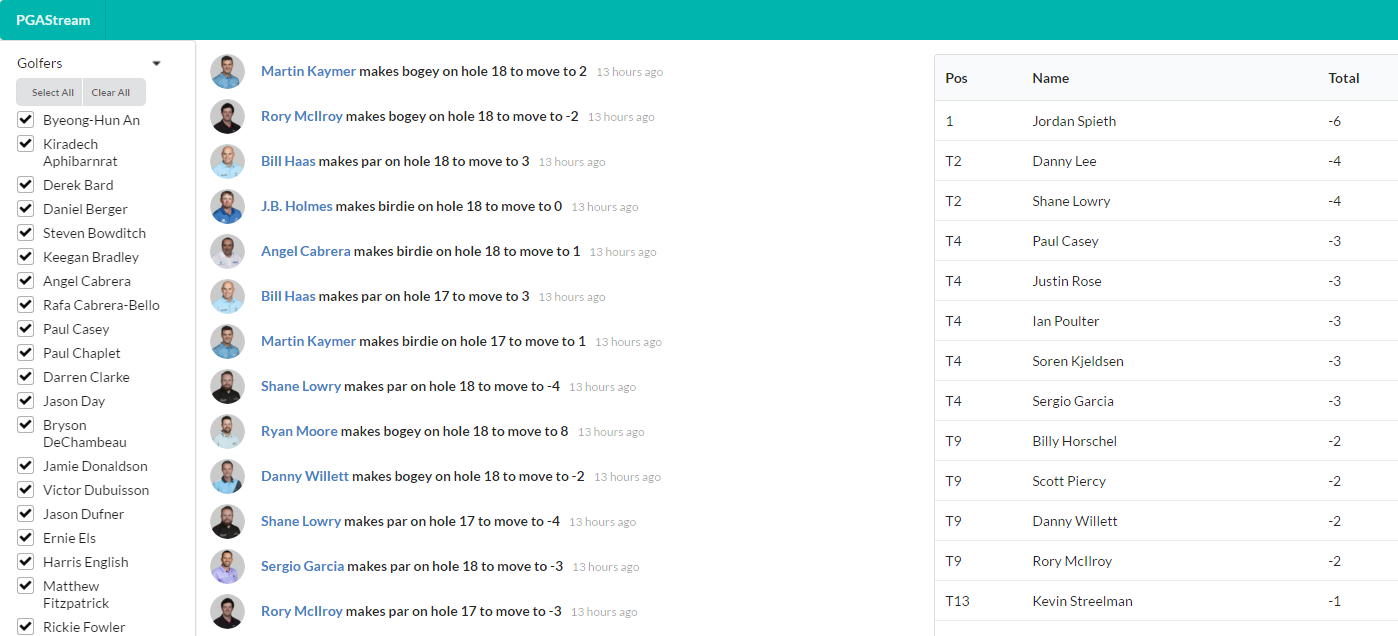Click the Pos column header
Viewport: 1398px width, 636px height.
click(x=956, y=78)
